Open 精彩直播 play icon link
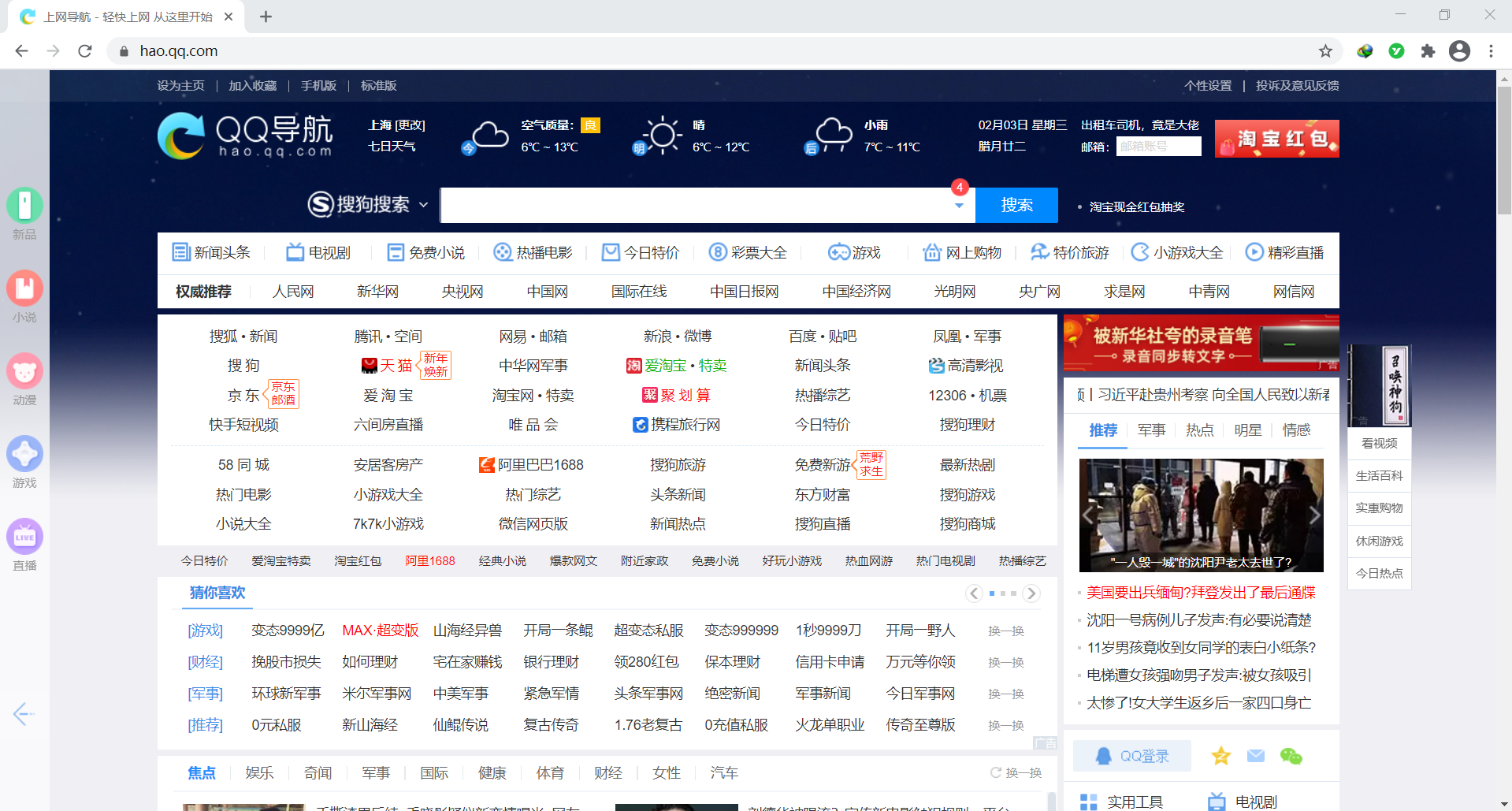 click(x=1284, y=252)
